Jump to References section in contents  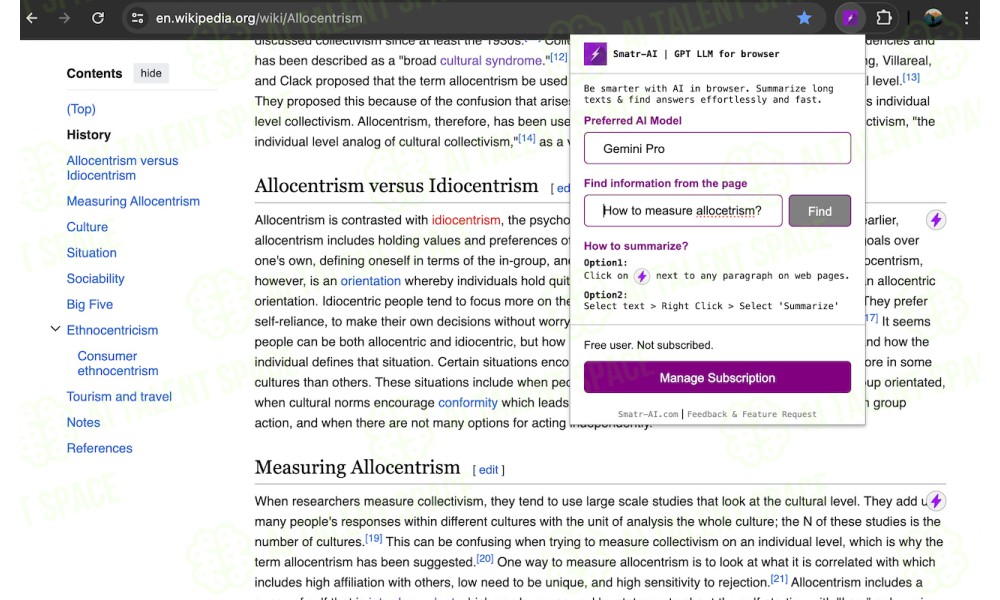pyautogui.click(x=99, y=448)
